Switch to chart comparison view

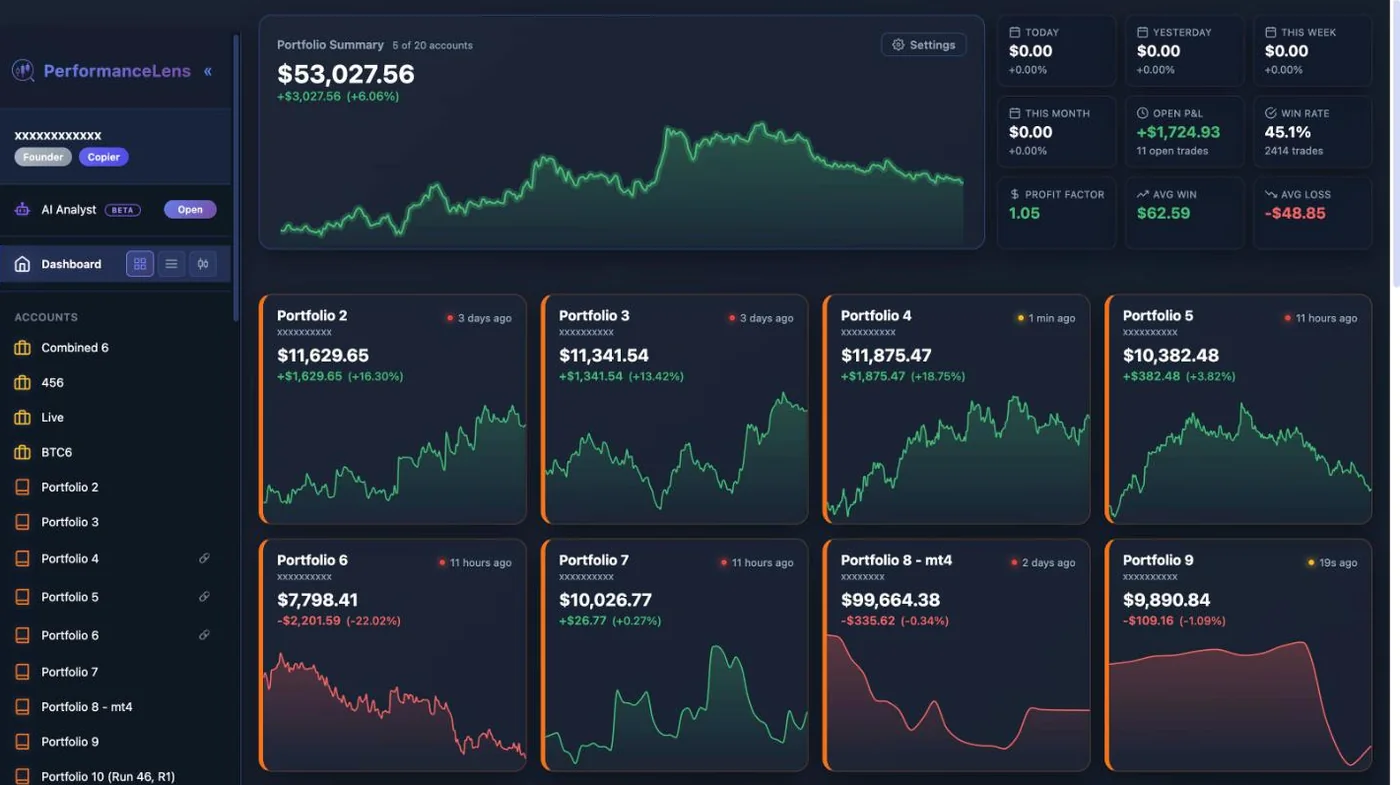tap(203, 264)
